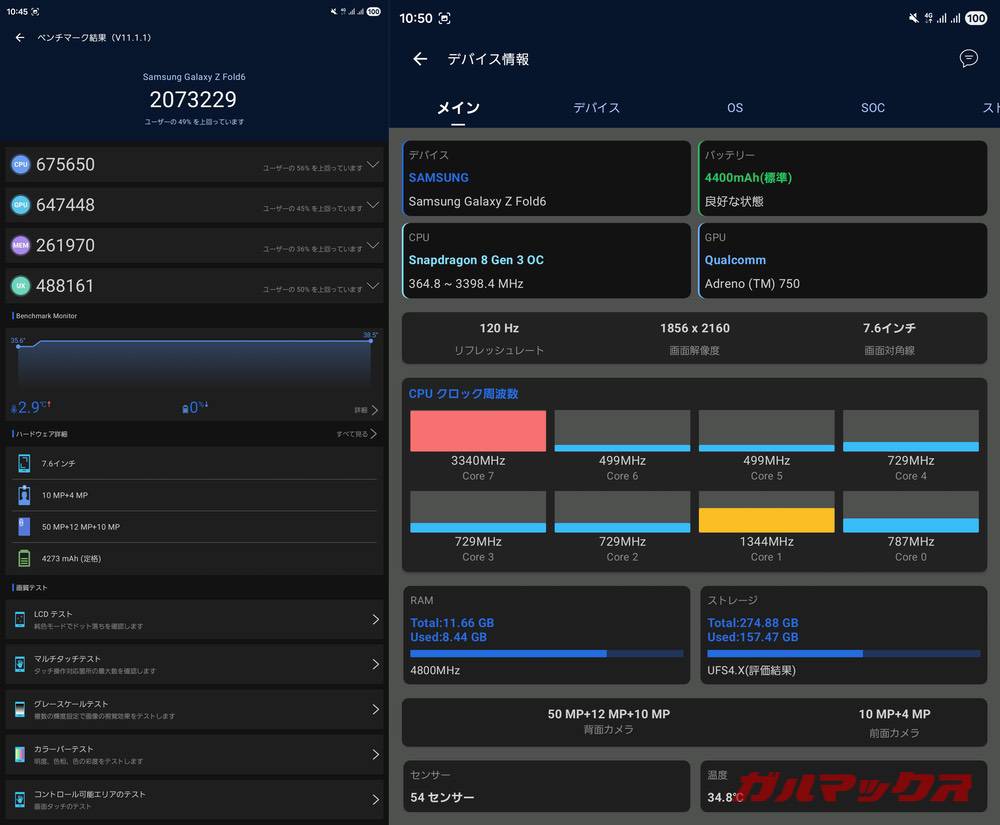Click the total score 2073229
Viewport: 1000px width, 825px height.
[x=193, y=99]
